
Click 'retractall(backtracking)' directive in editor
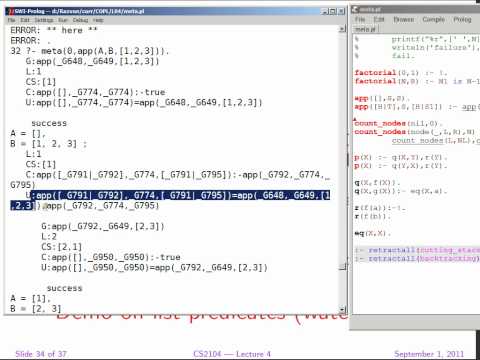point(417,259)
